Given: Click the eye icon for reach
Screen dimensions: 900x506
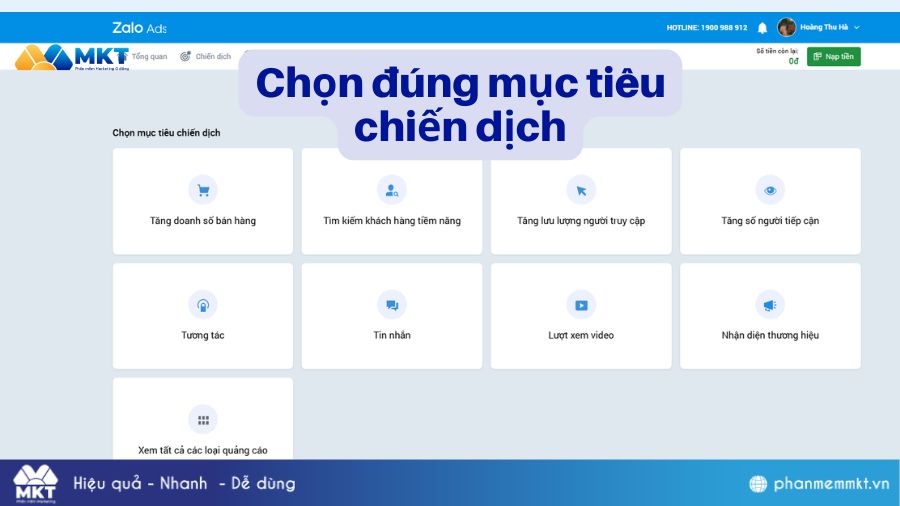Looking at the screenshot, I should (x=770, y=190).
